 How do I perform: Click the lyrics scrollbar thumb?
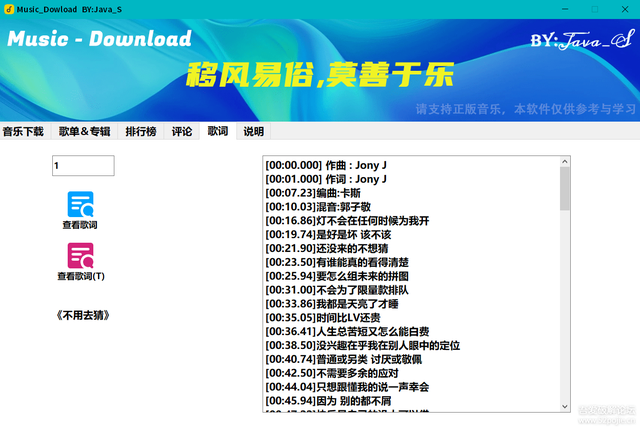(564, 189)
